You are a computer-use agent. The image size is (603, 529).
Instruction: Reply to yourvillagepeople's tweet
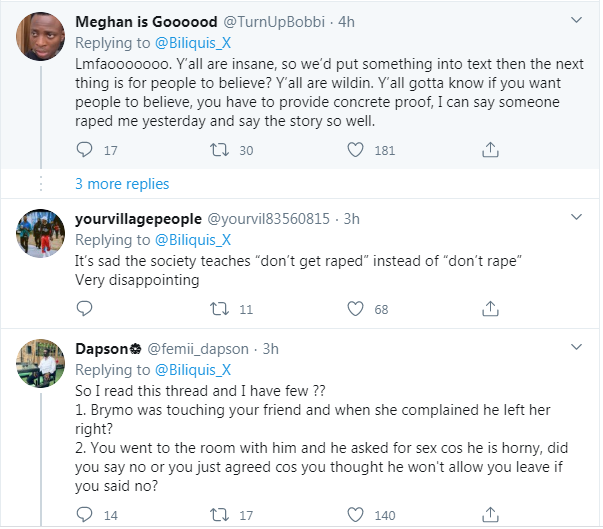(84, 308)
